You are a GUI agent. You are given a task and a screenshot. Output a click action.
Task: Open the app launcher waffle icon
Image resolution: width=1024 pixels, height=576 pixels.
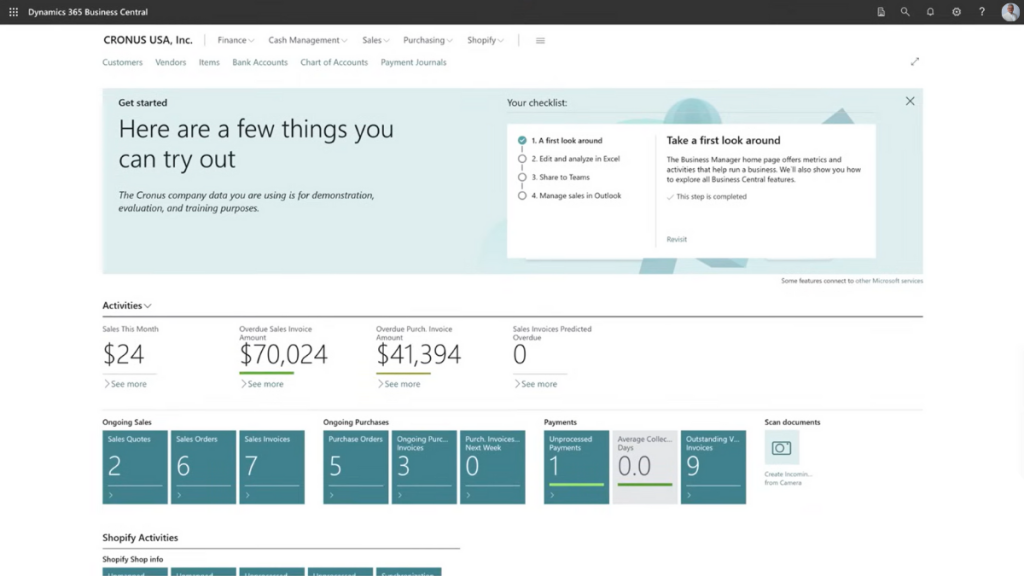12,12
